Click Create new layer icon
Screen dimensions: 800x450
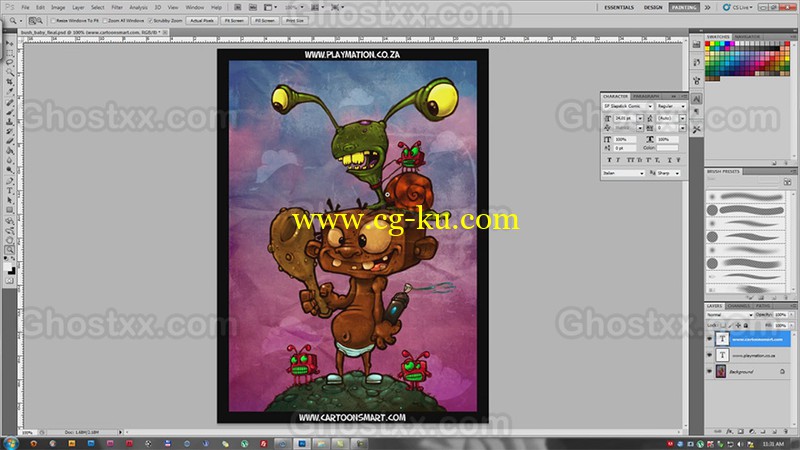point(774,432)
